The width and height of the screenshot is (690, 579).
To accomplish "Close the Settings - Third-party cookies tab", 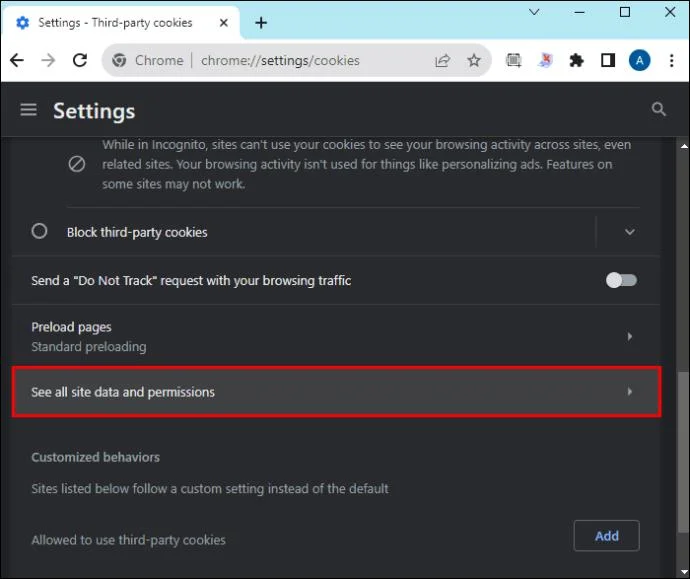I will coord(224,22).
